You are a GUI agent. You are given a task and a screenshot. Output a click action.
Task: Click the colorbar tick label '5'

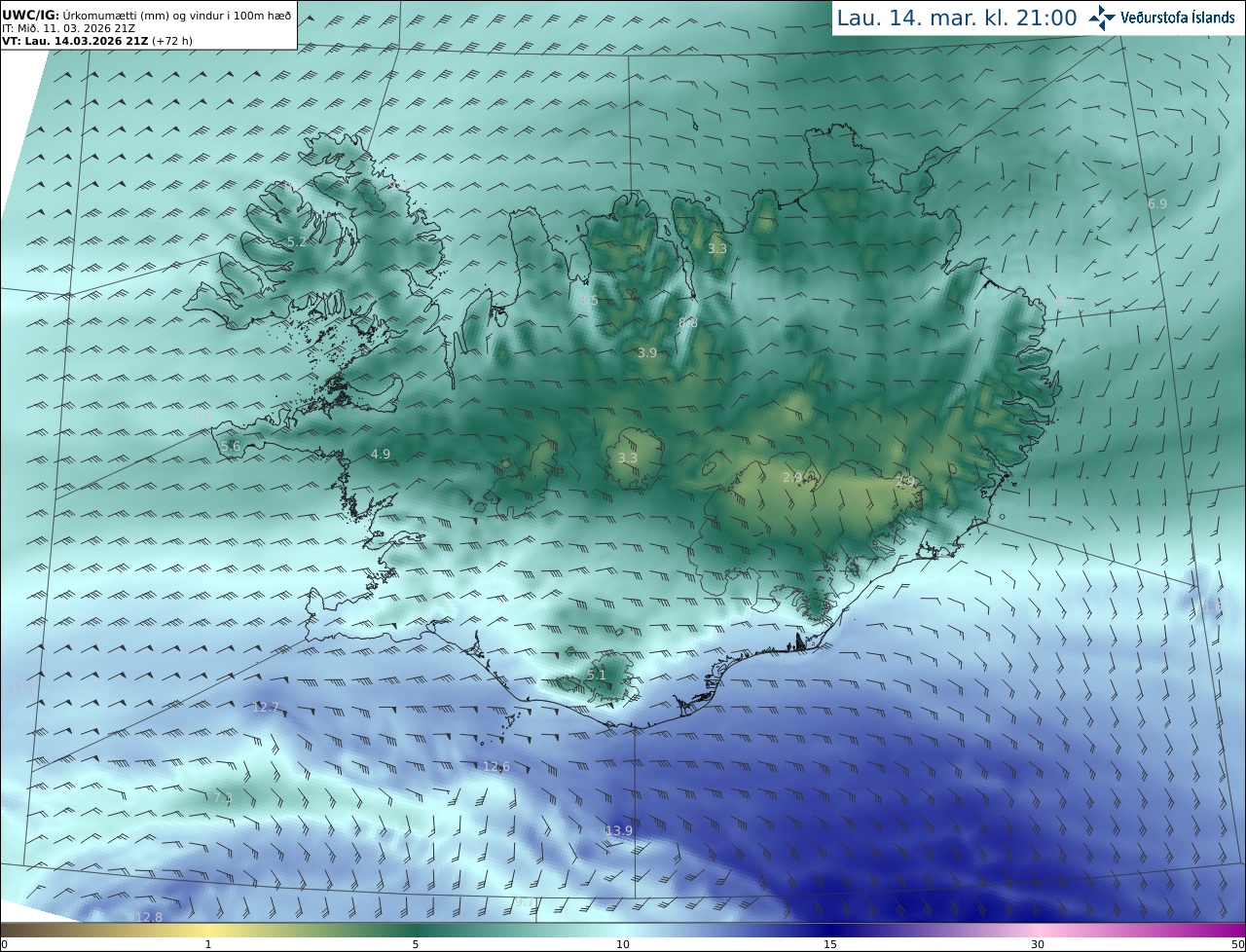[x=416, y=944]
